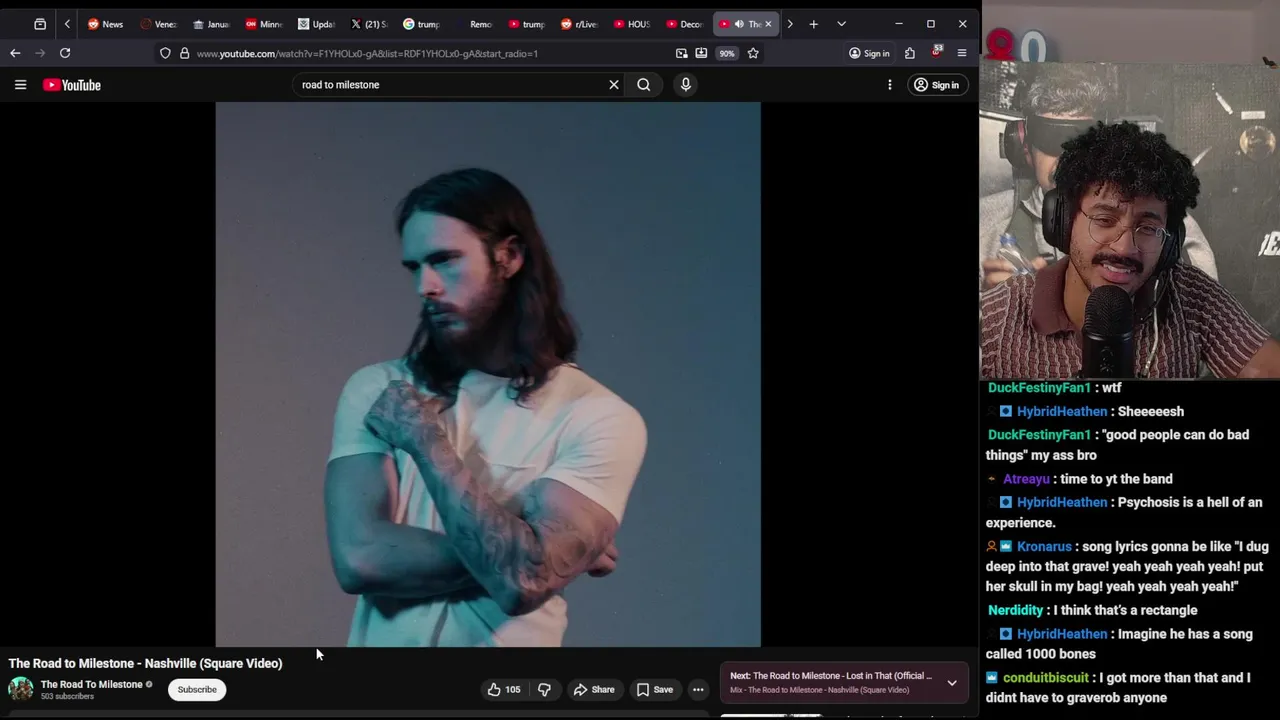Viewport: 1280px width, 720px height.
Task: Go back with browser back arrow
Action: 15,53
